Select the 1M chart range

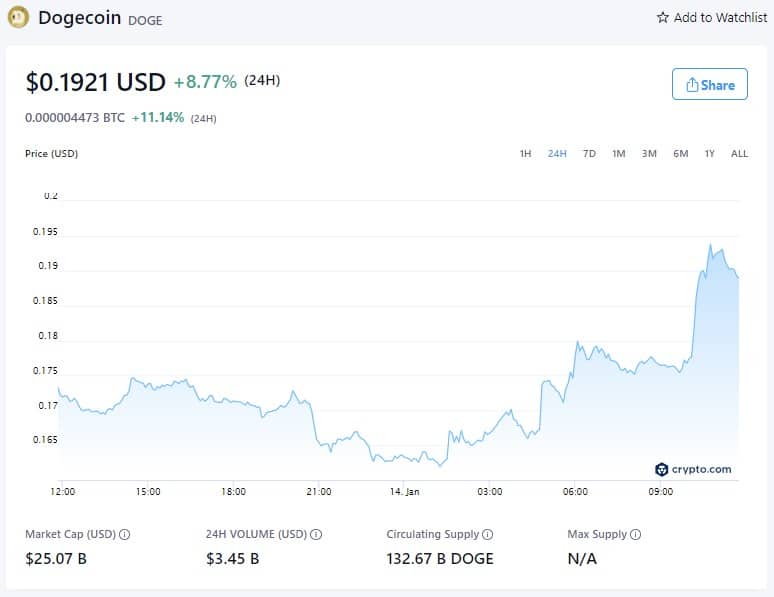(619, 154)
